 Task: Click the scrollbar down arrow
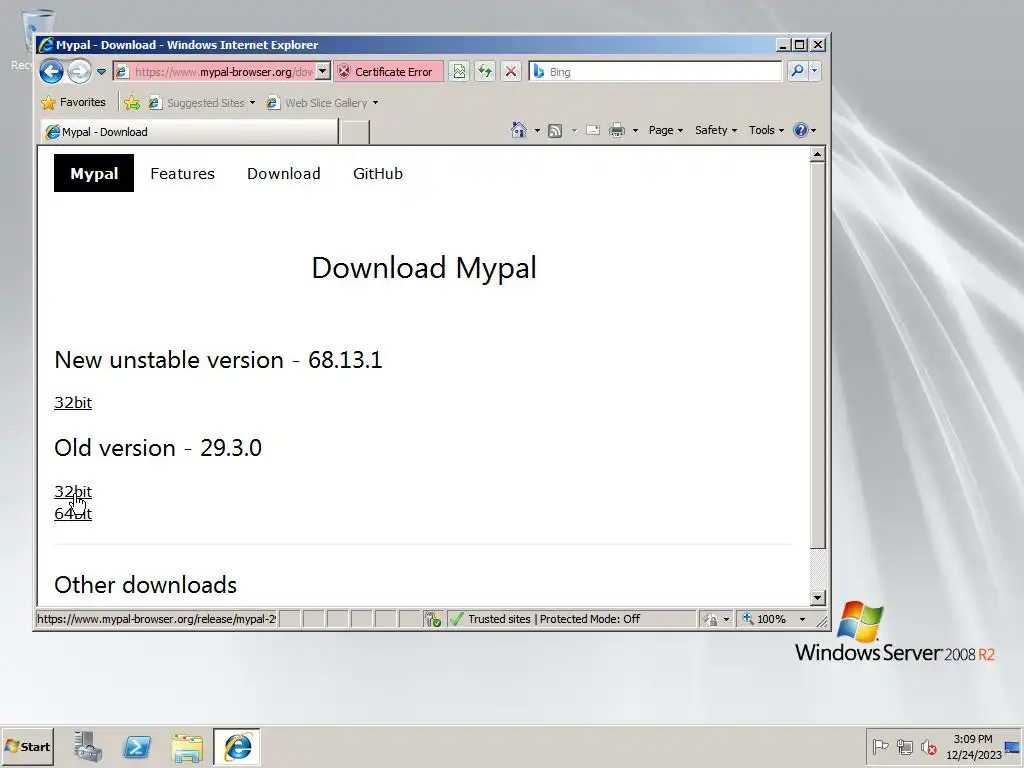[x=818, y=597]
